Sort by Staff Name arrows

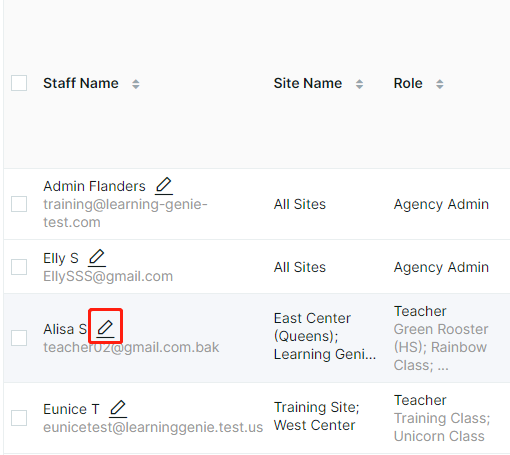click(136, 84)
